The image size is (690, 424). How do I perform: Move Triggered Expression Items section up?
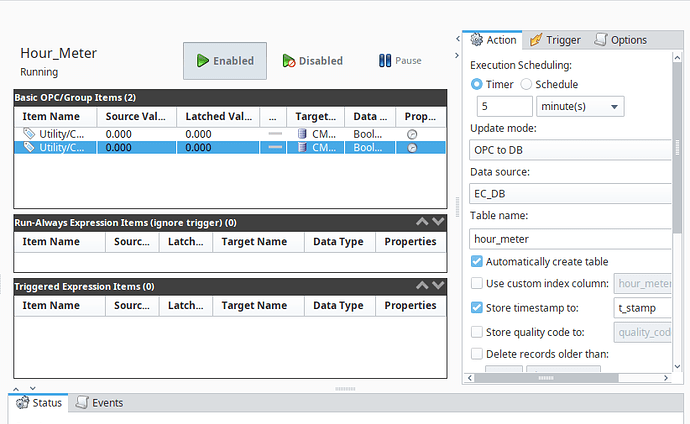422,285
